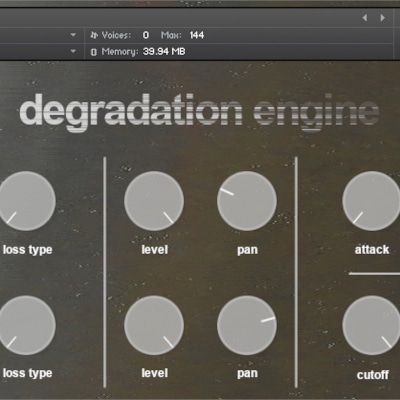The height and width of the screenshot is (400, 400).
Task: Click the attack knob
Action: (371, 201)
